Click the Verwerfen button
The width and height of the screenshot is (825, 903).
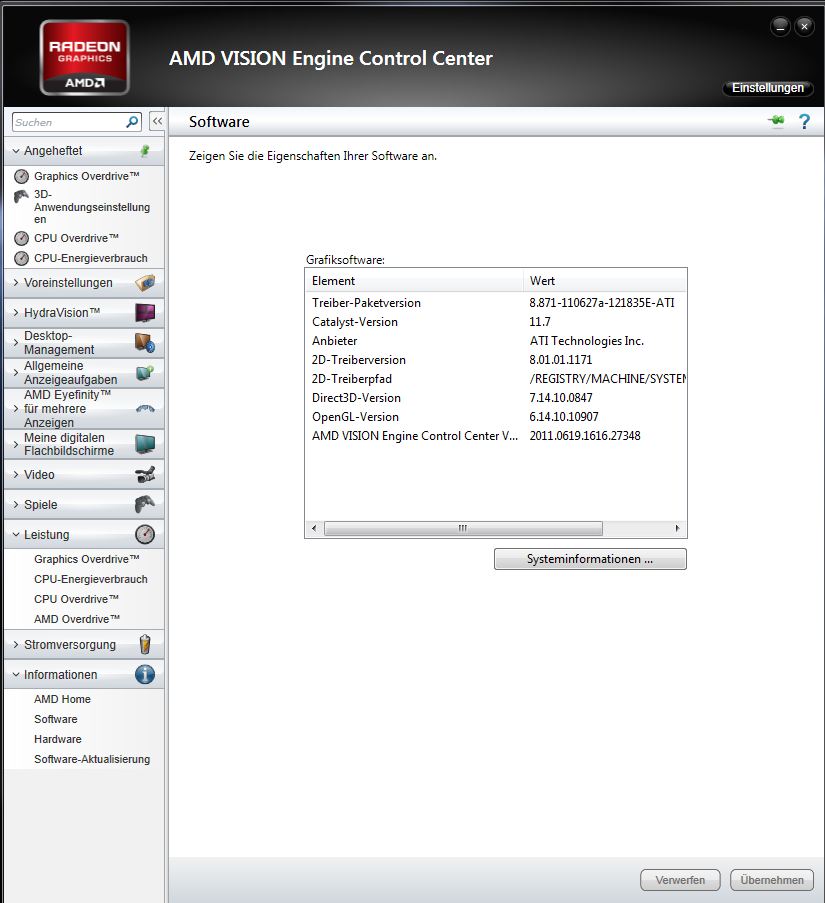tap(680, 880)
